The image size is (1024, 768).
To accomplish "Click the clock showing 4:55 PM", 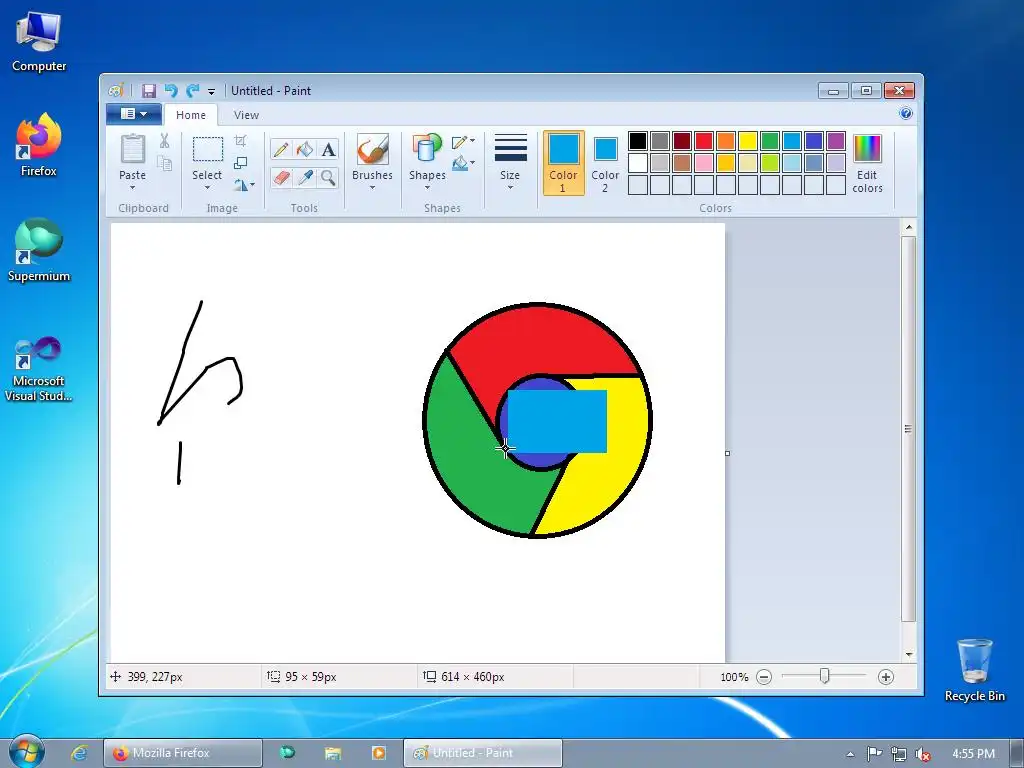I will tap(973, 754).
